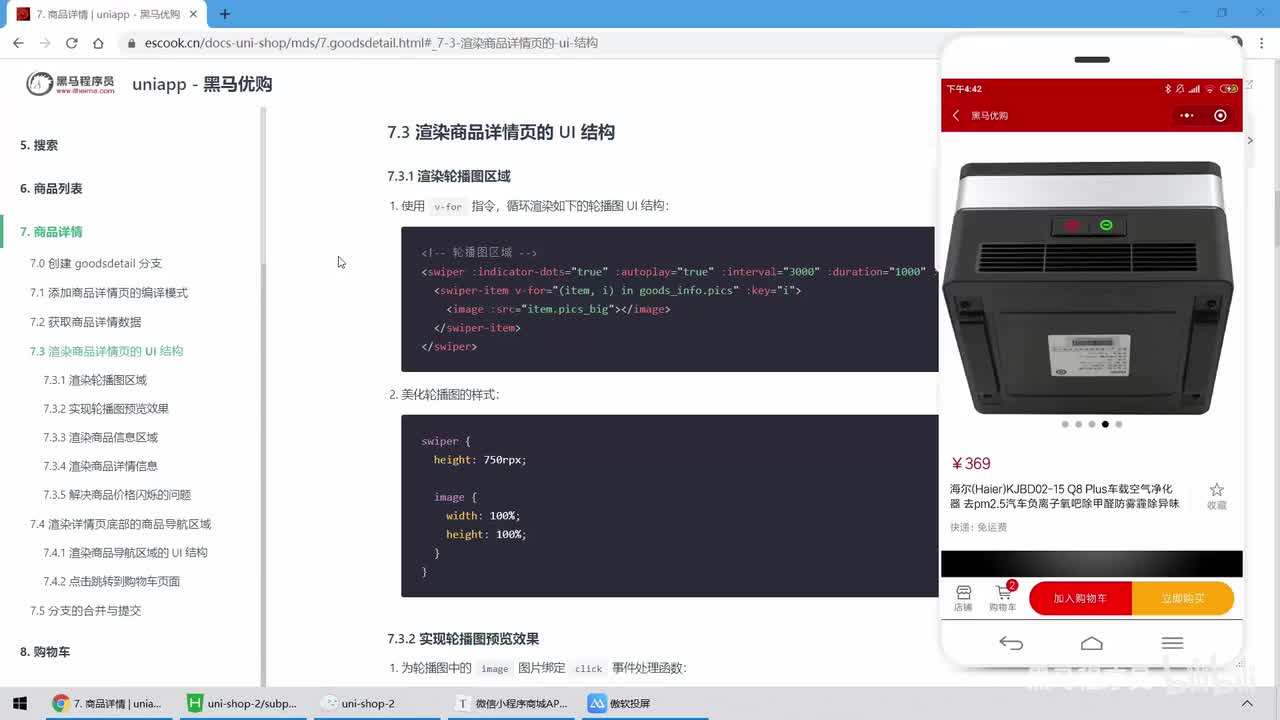Click the ¥369 price text
Viewport: 1280px width, 720px height.
point(971,464)
